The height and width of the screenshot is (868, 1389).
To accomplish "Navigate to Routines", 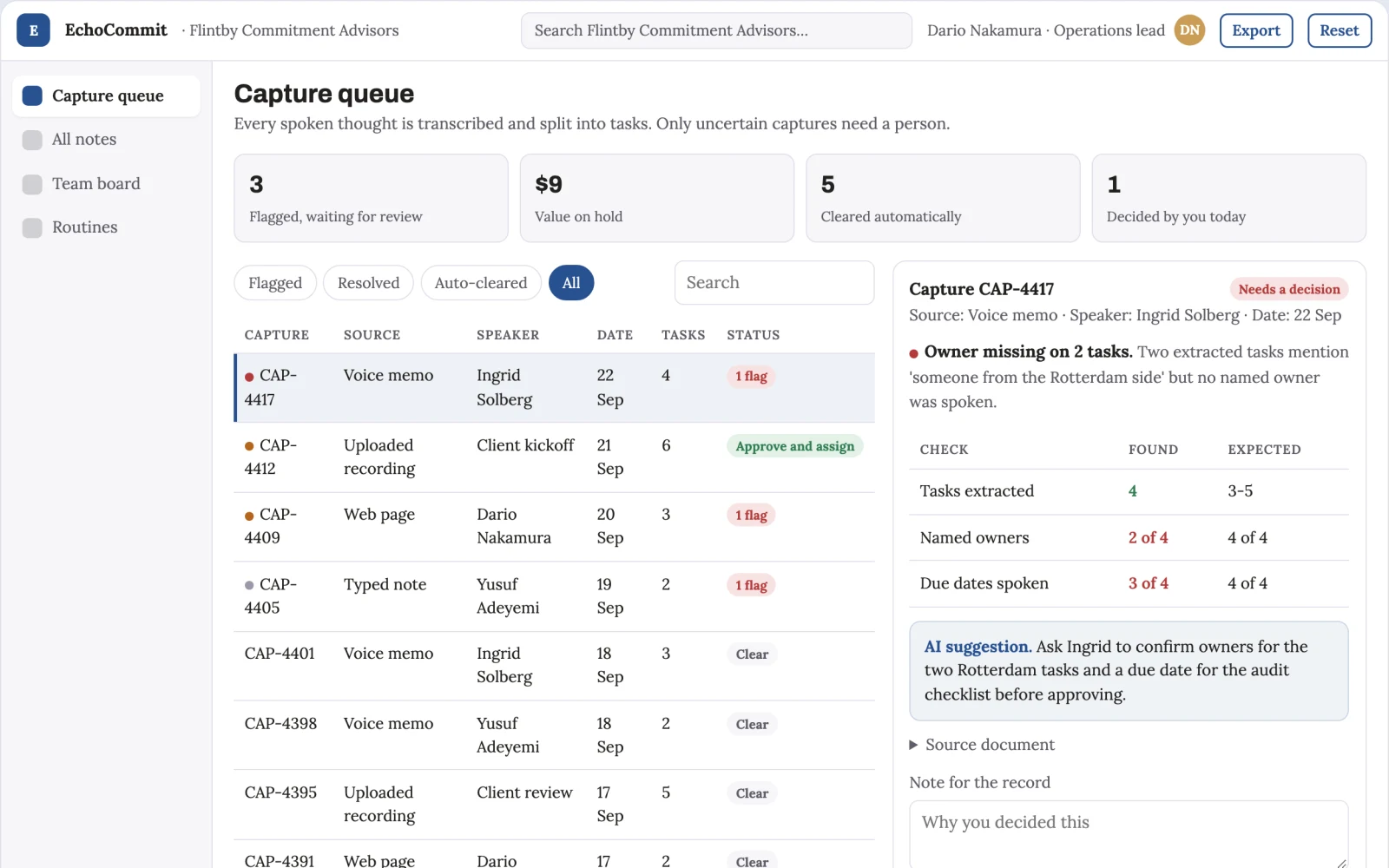I will tap(107, 227).
